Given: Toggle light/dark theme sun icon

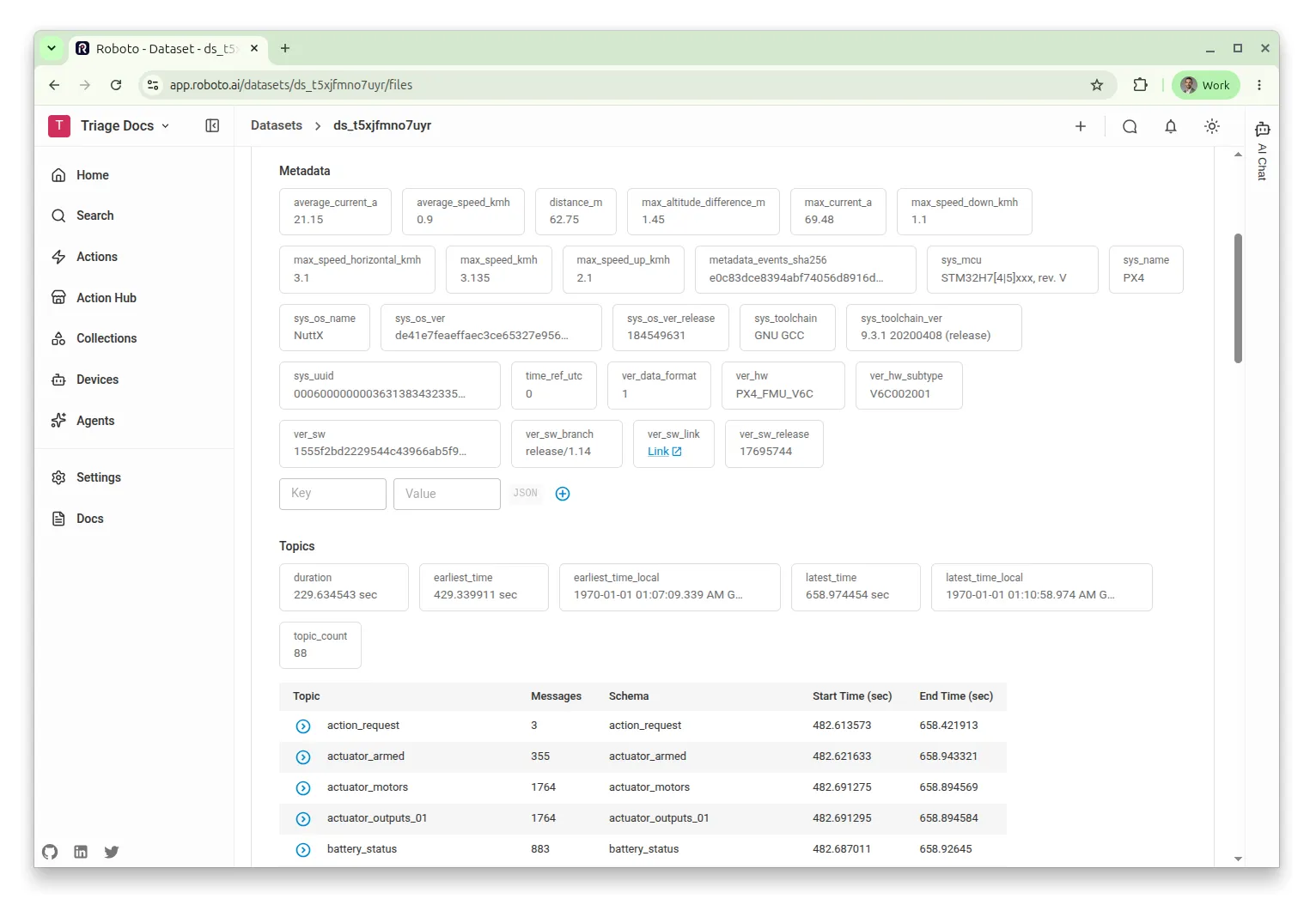Looking at the screenshot, I should point(1212,126).
